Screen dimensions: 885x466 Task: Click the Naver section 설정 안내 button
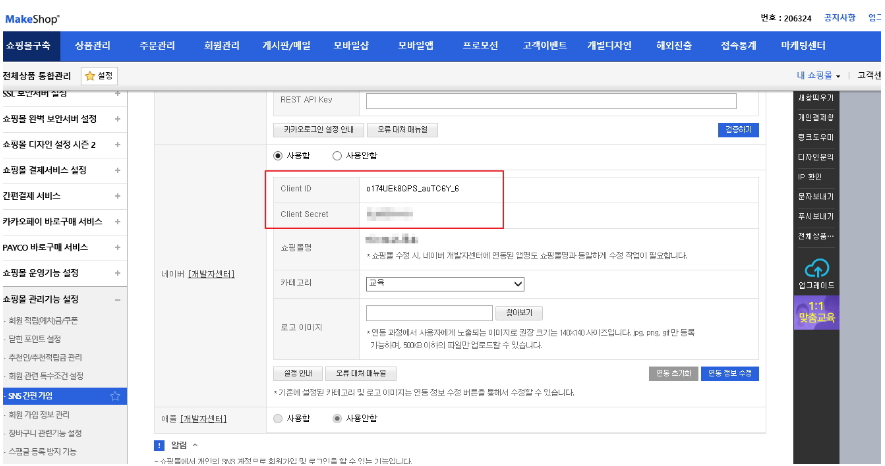(x=298, y=373)
